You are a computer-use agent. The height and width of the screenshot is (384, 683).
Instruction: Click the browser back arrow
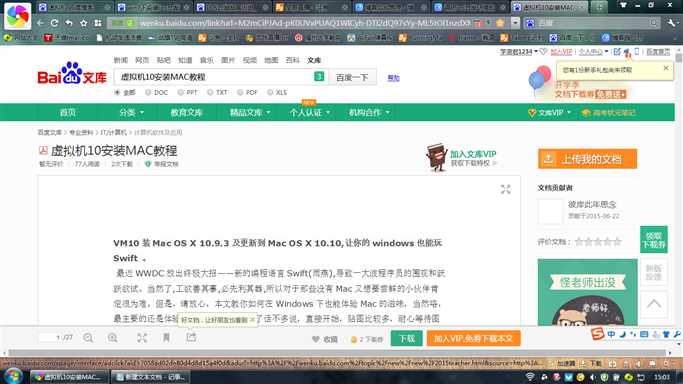(40, 23)
